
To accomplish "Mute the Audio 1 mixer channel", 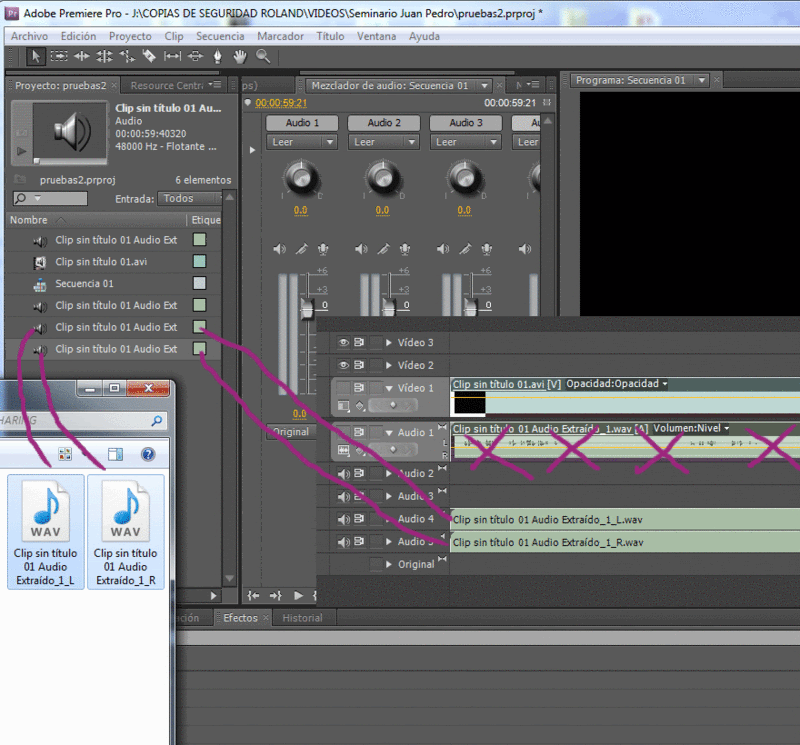I will click(x=280, y=249).
